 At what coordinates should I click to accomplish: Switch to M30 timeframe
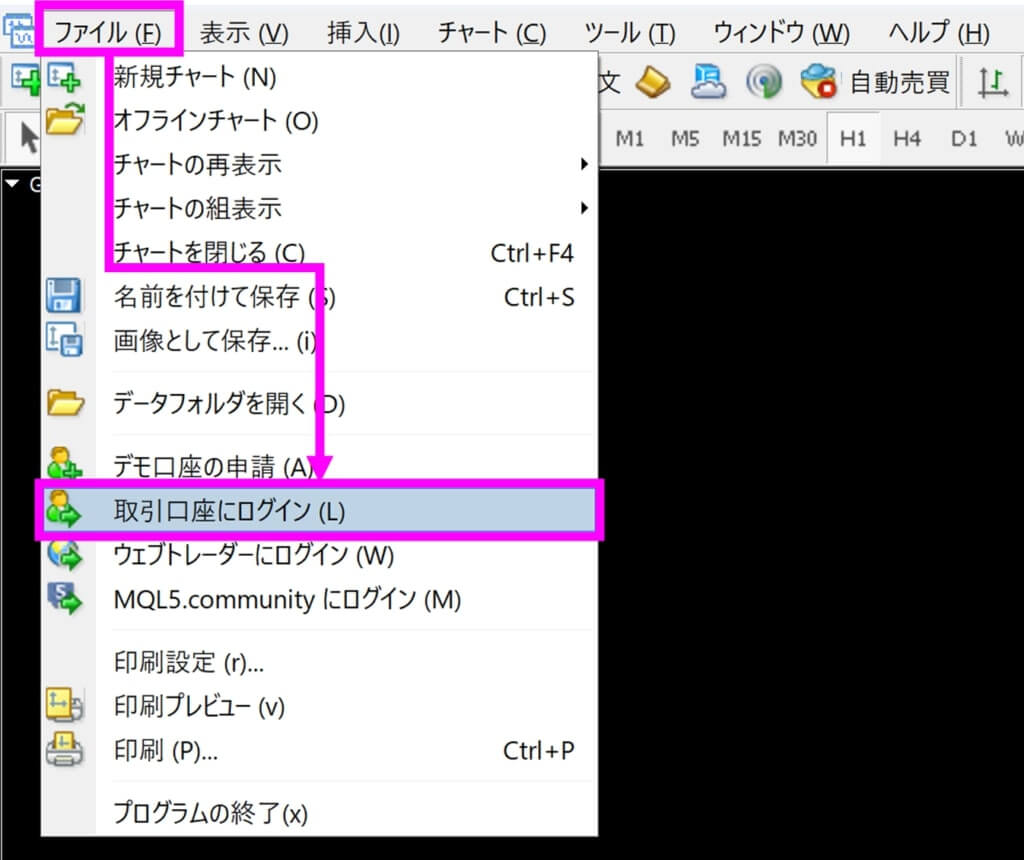(x=797, y=138)
